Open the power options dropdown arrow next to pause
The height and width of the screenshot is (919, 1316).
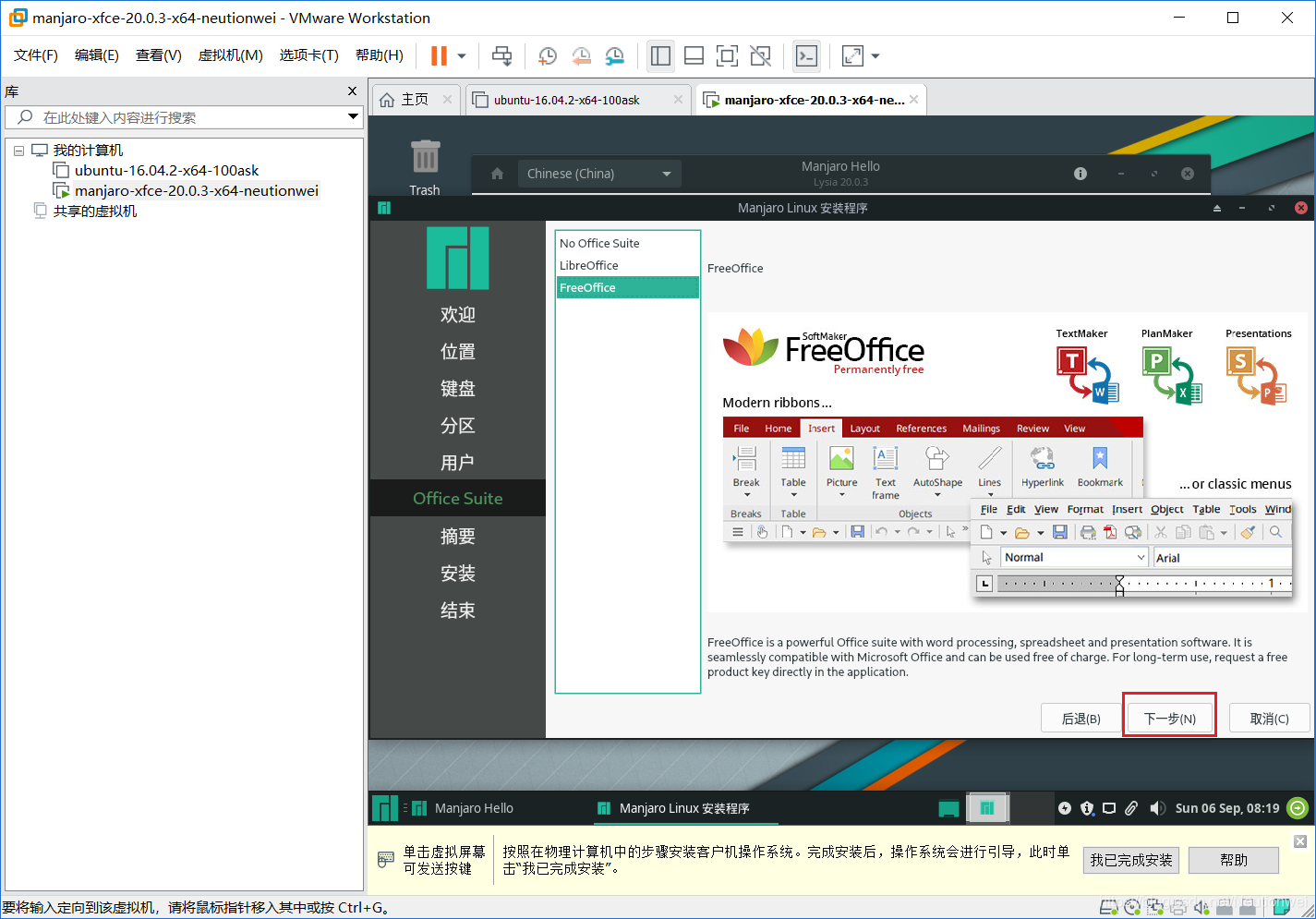point(462,56)
